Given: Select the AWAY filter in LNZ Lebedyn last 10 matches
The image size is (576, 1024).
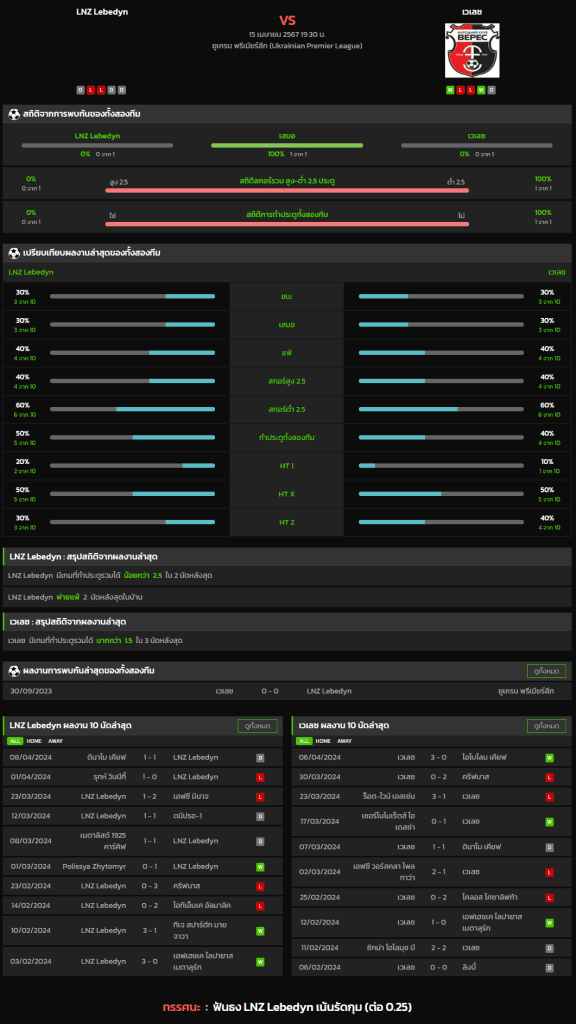Looking at the screenshot, I should (55, 741).
